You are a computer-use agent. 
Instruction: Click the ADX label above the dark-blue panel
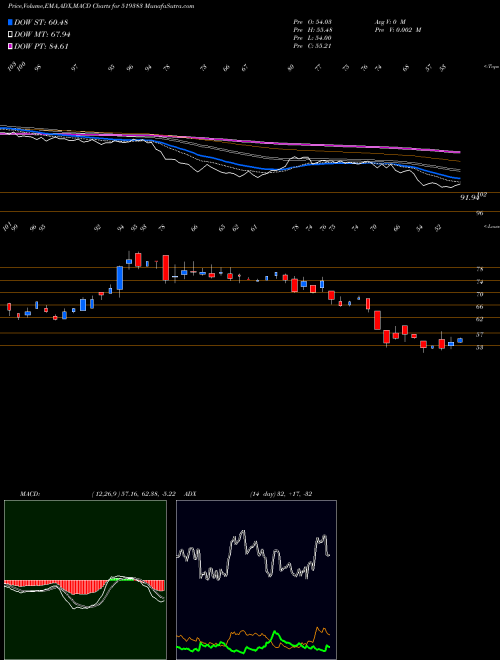point(190,494)
